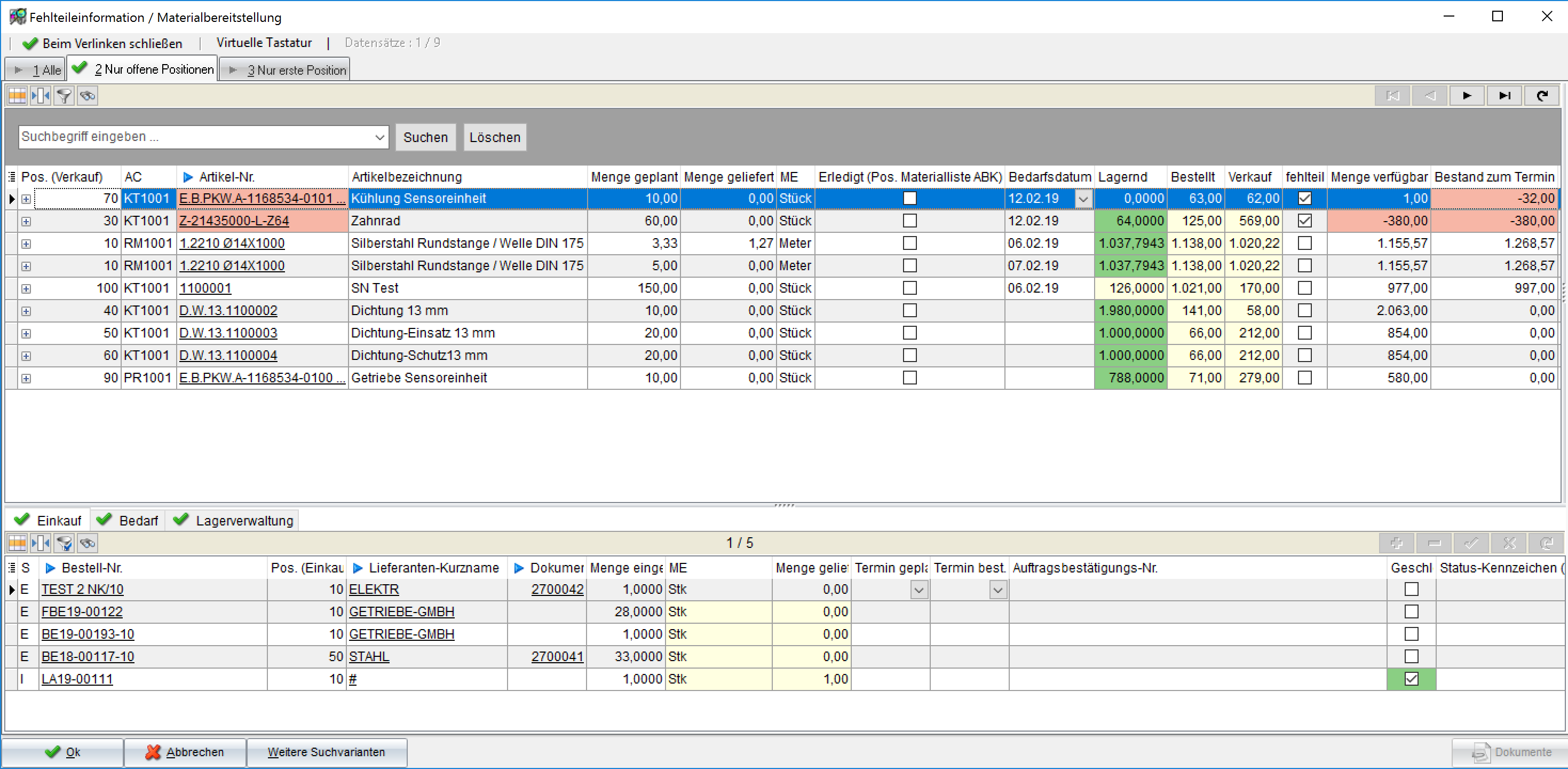Click horizontal splitter grip between tables
Viewport: 1568px width, 769px height.
coord(784,505)
